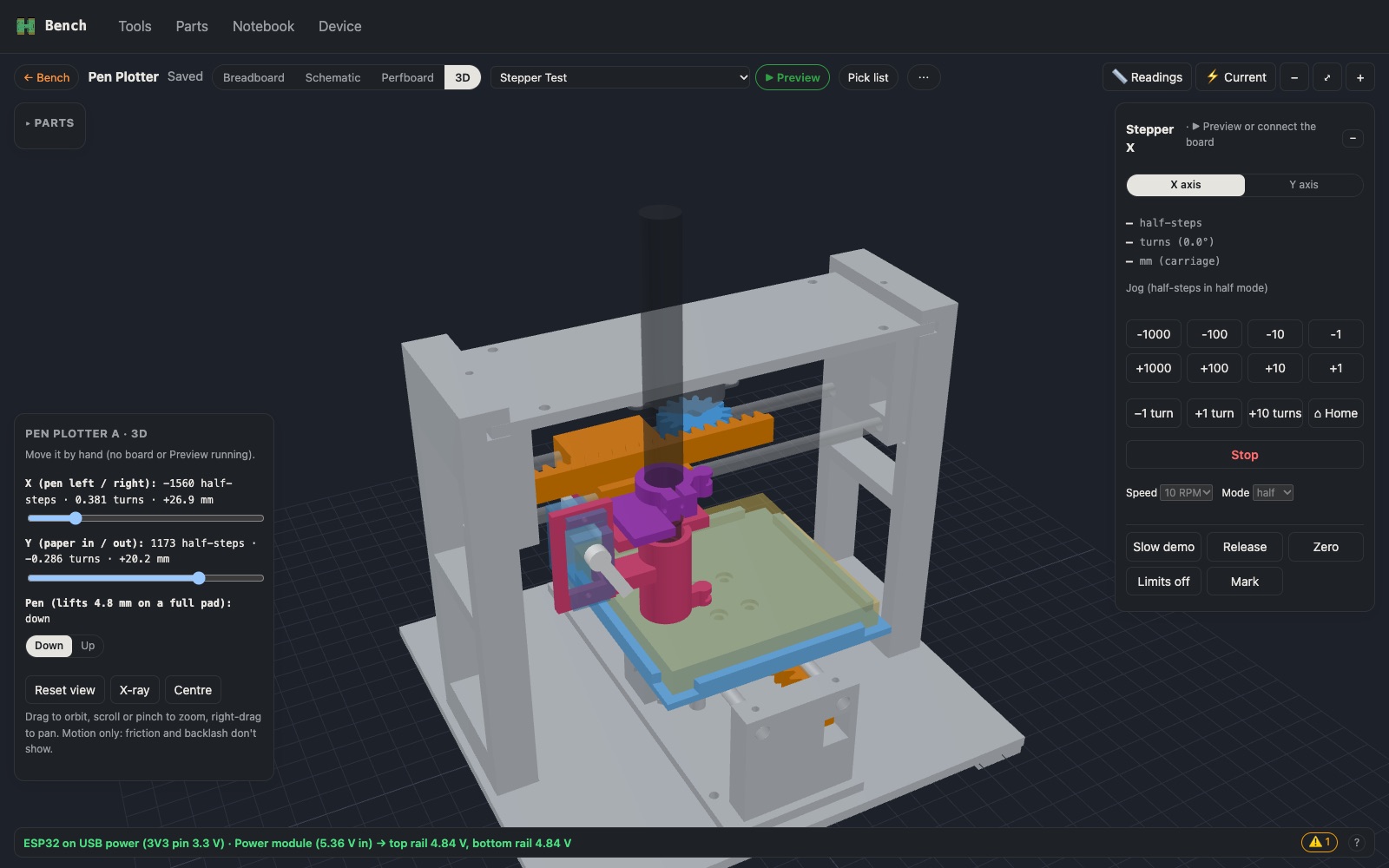Screen dimensions: 1389x868
Task: Collapse the Stepper X panel
Action: point(1353,138)
